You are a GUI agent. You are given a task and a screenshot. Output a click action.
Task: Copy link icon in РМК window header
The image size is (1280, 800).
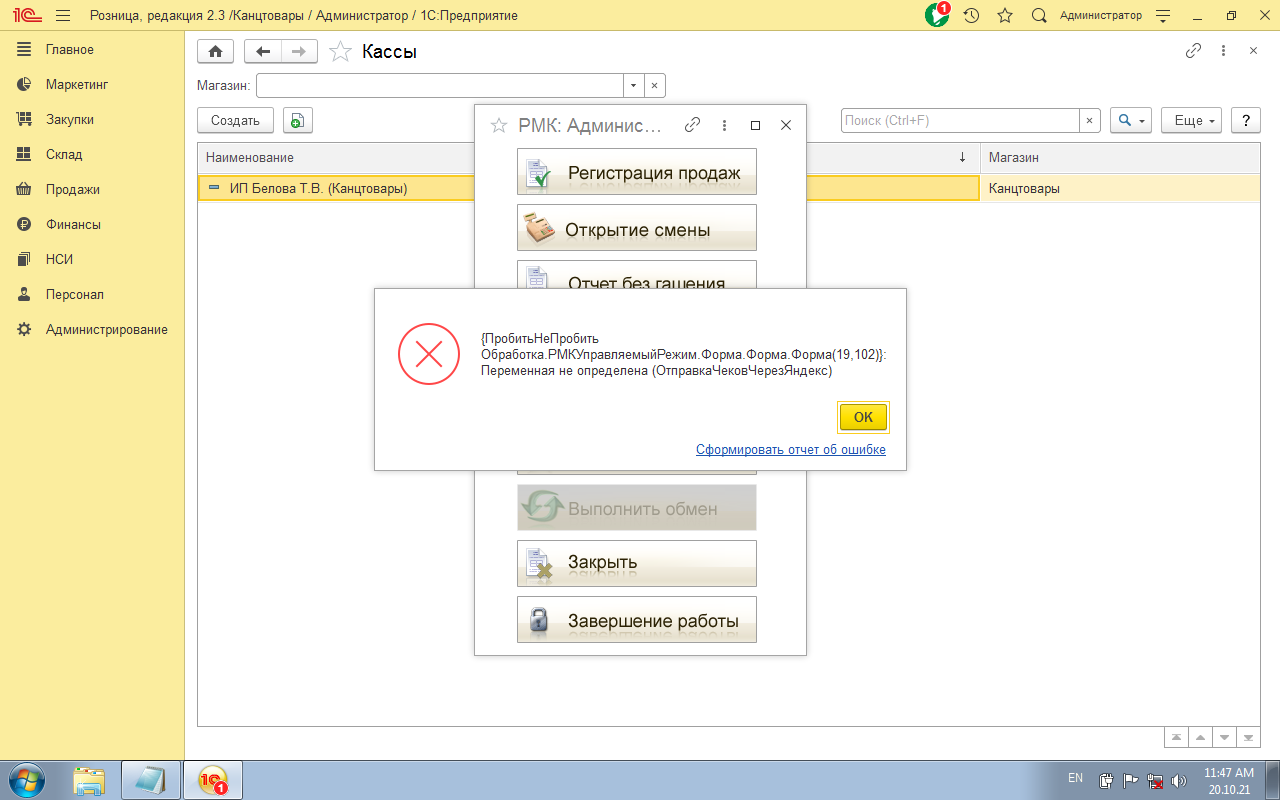(692, 125)
